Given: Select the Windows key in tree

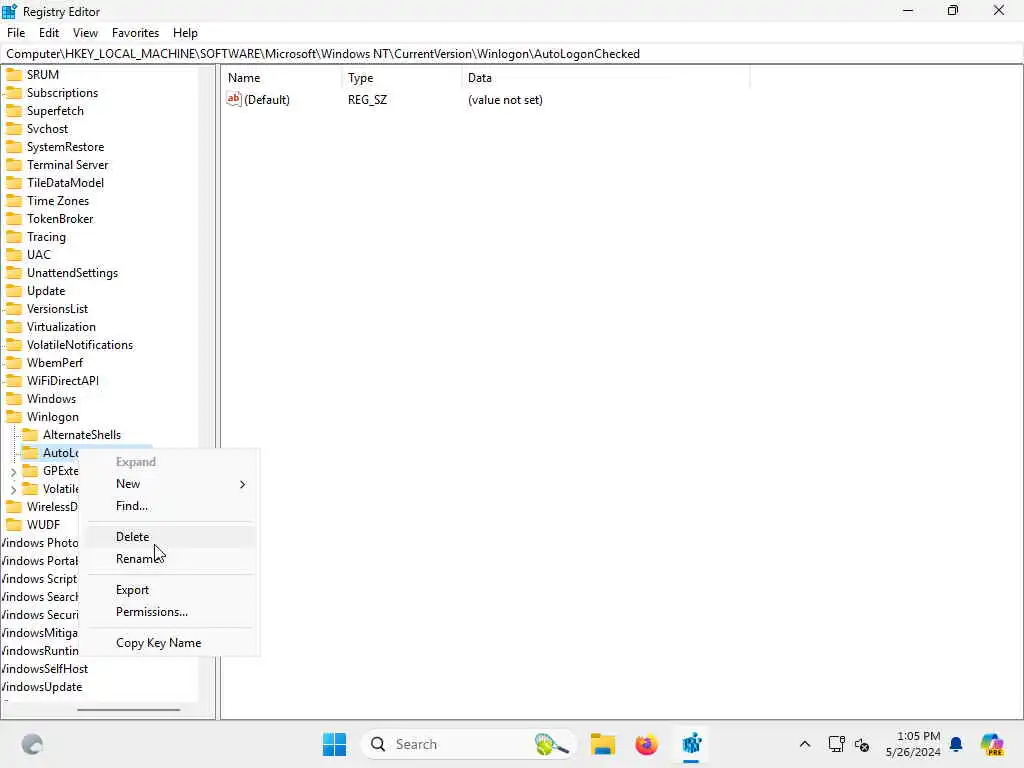Looking at the screenshot, I should pyautogui.click(x=51, y=399).
